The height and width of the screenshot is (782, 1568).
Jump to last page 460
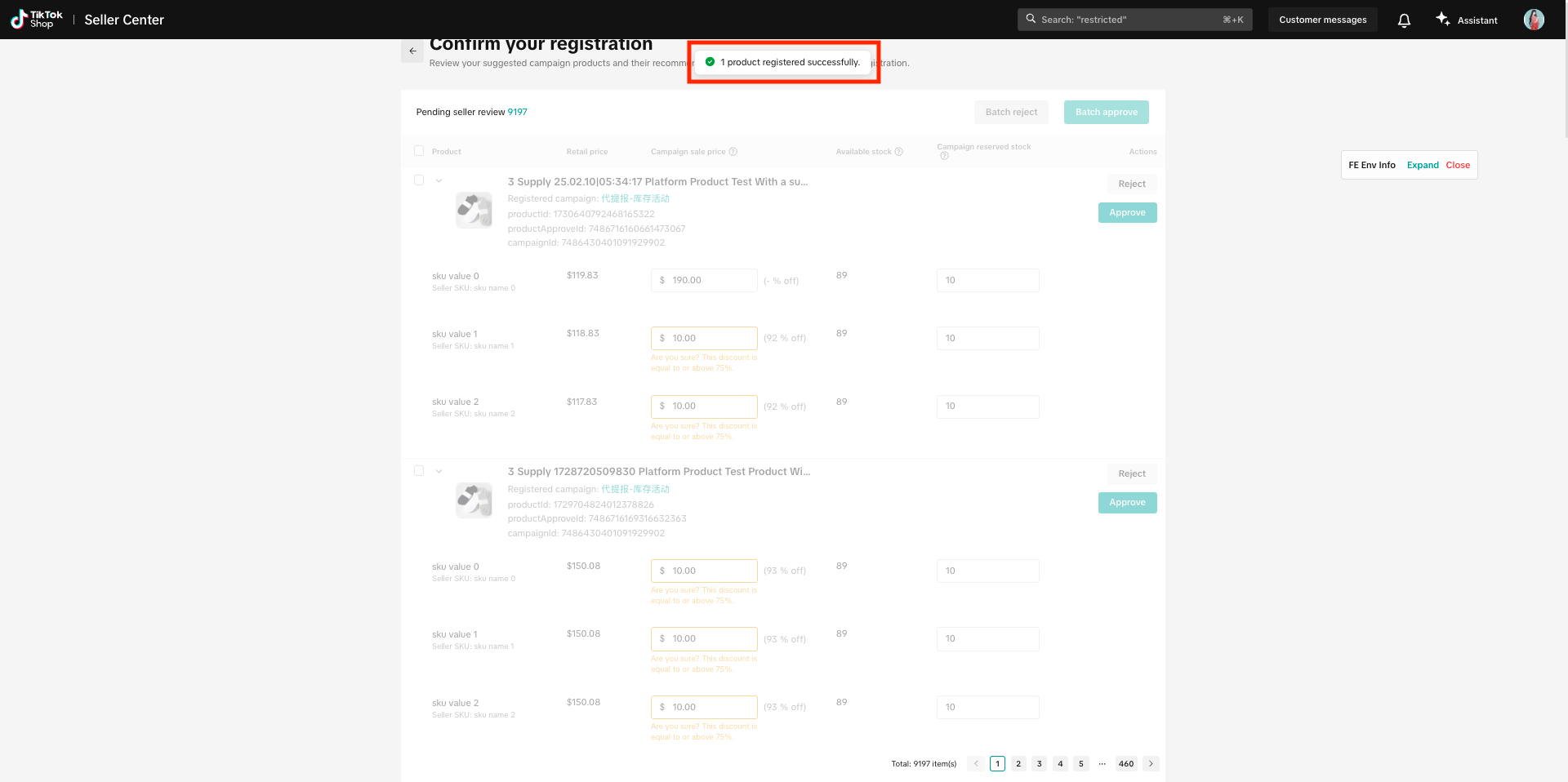(x=1126, y=764)
